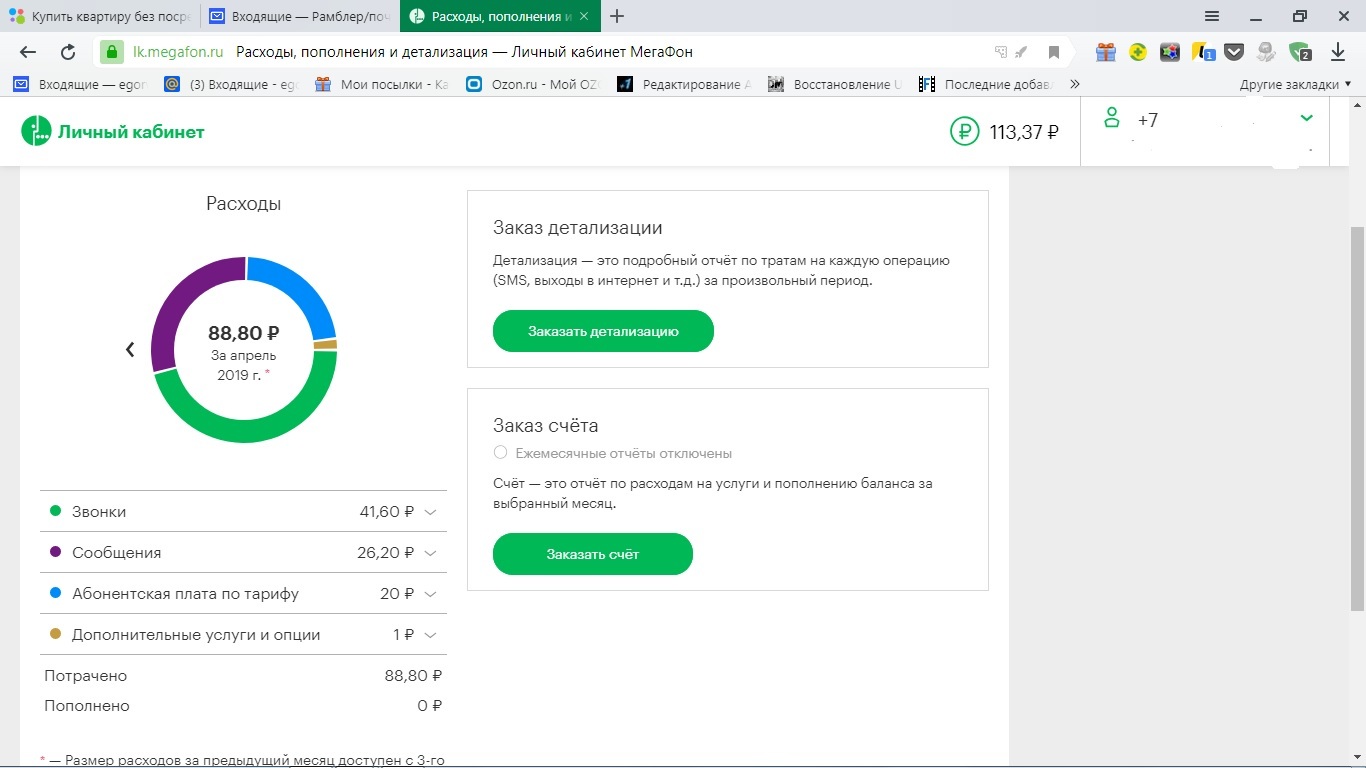Click the Личный кабинет header link
The image size is (1366, 768).
tap(131, 131)
